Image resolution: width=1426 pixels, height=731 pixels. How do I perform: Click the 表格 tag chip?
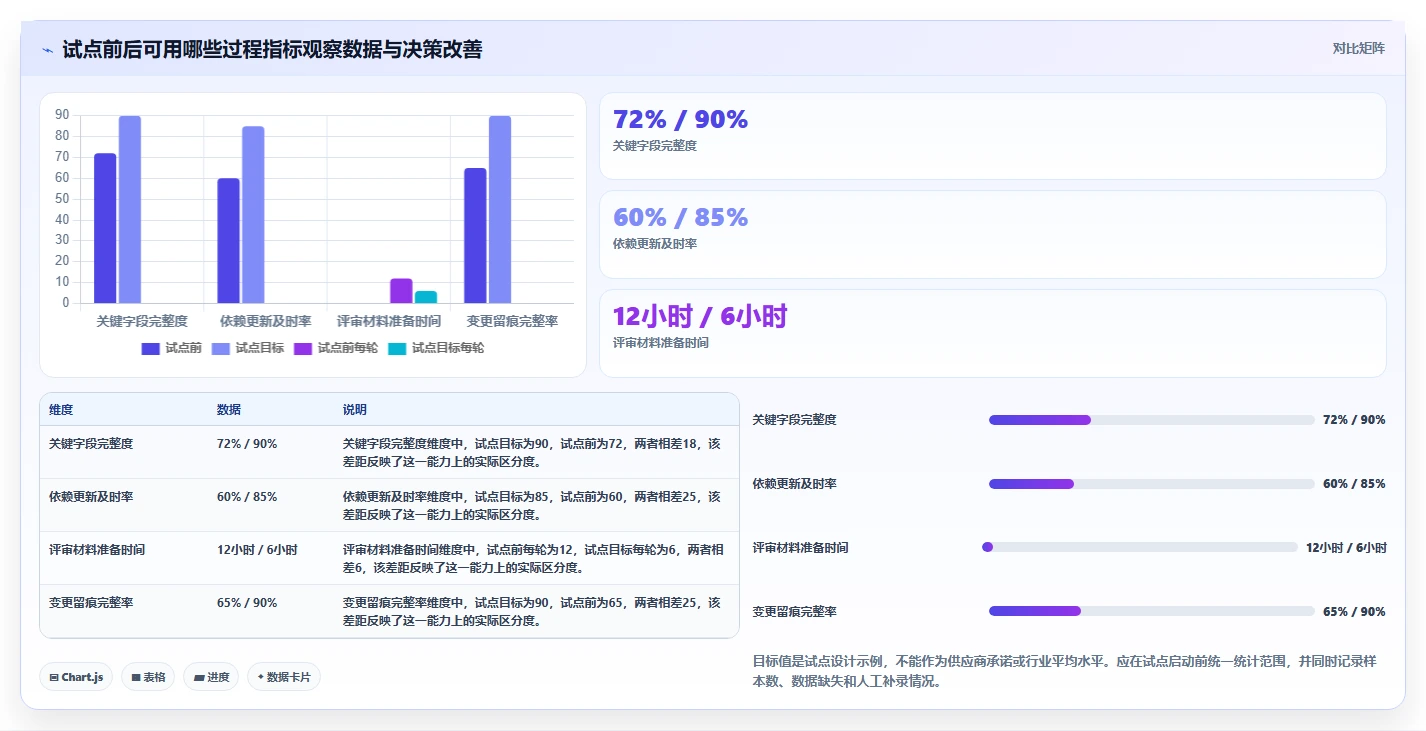[148, 677]
